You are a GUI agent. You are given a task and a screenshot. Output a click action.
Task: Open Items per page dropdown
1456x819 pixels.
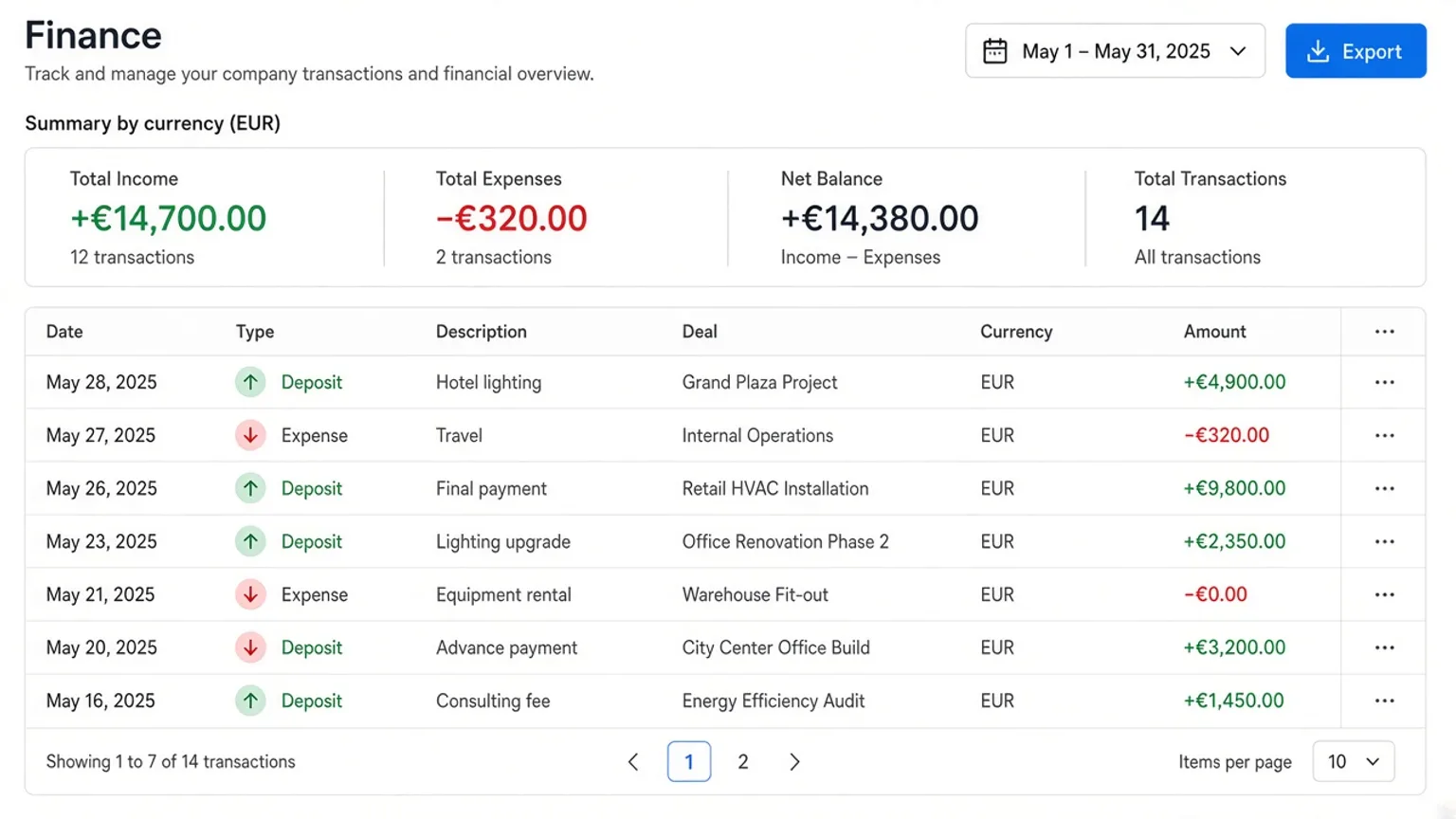[x=1353, y=761]
